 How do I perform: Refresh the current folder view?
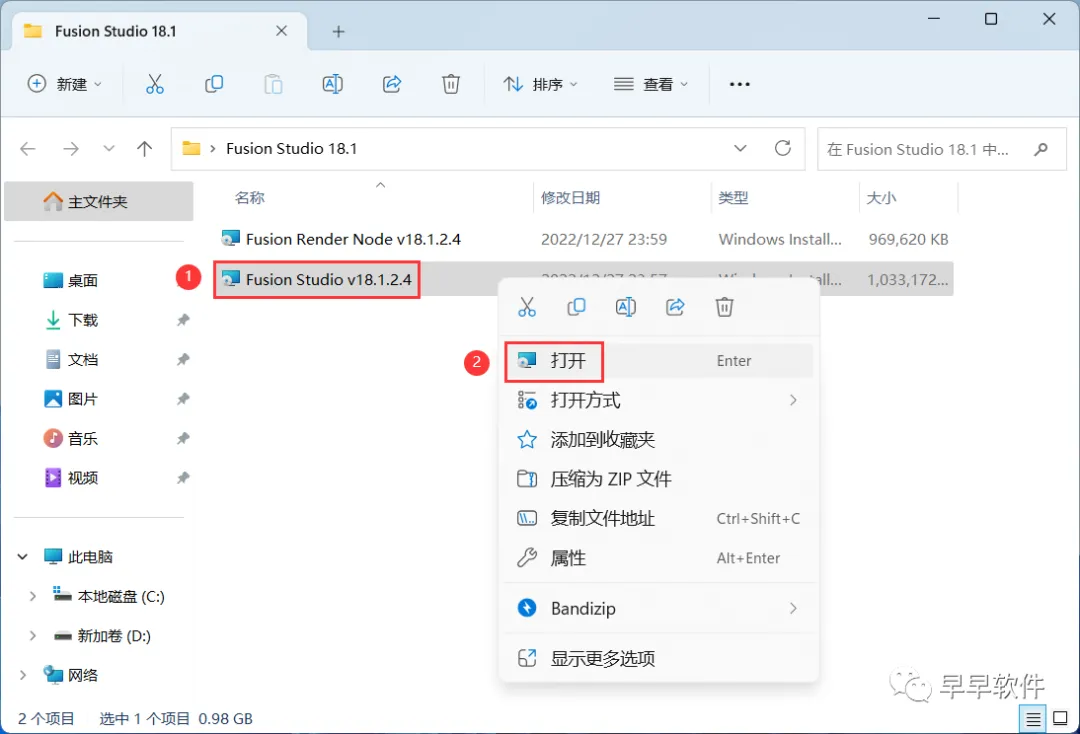point(783,148)
